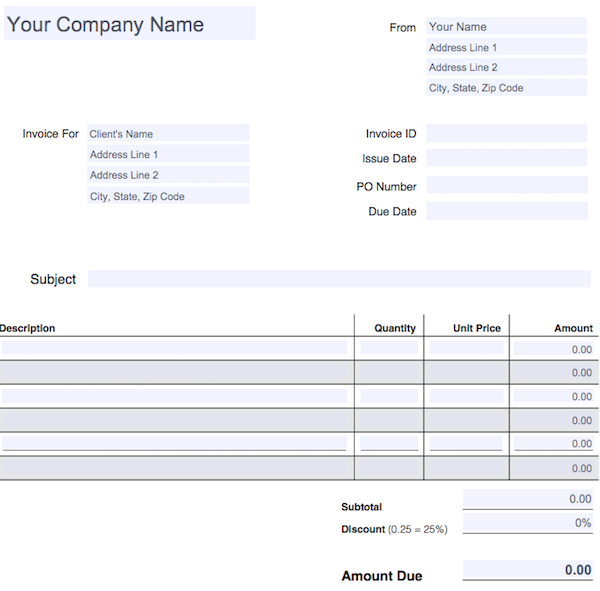This screenshot has width=600, height=591.
Task: Click the first row Unit Price cell
Action: (x=466, y=348)
